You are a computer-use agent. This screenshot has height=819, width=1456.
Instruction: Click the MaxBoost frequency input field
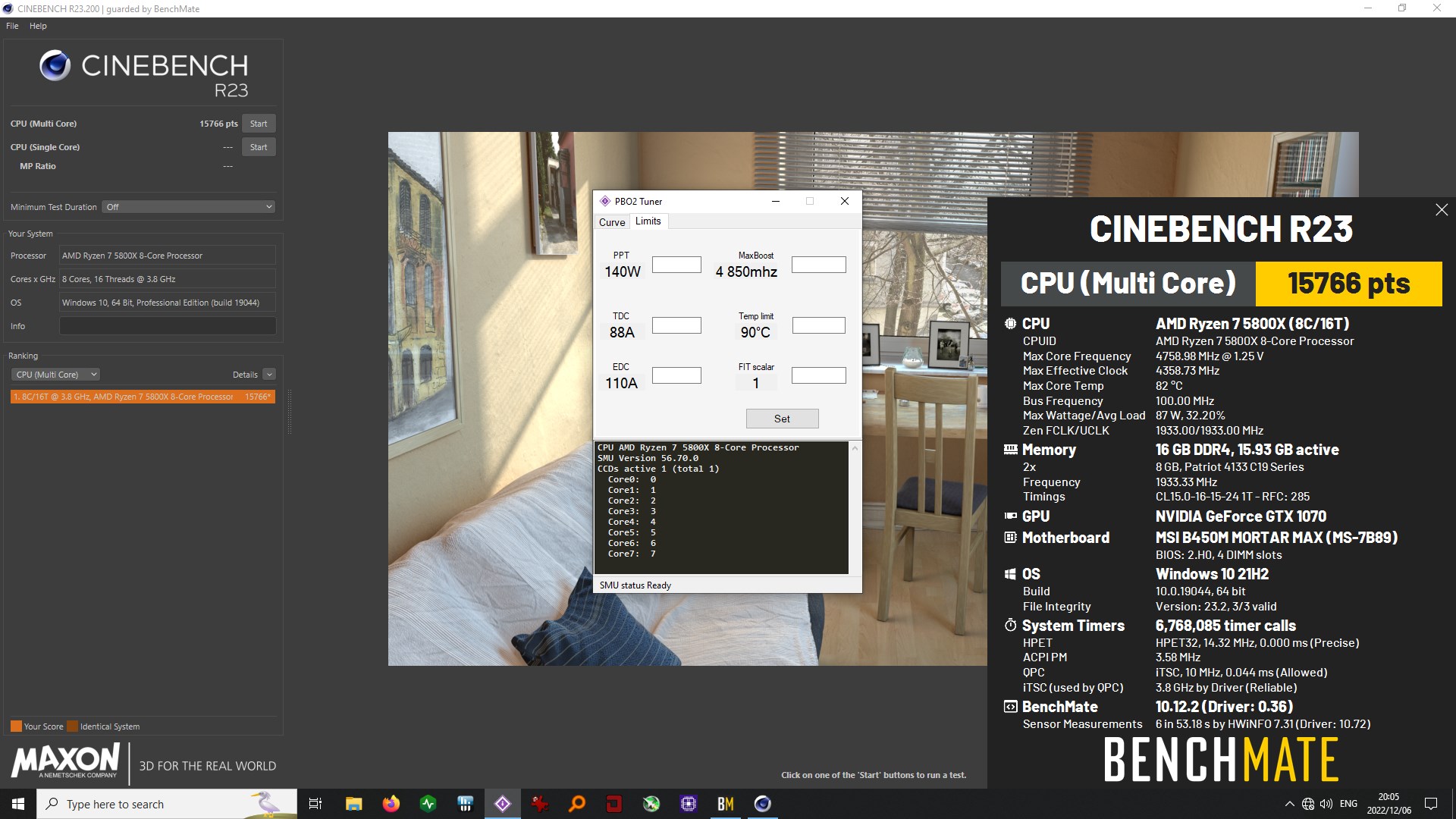tap(818, 265)
